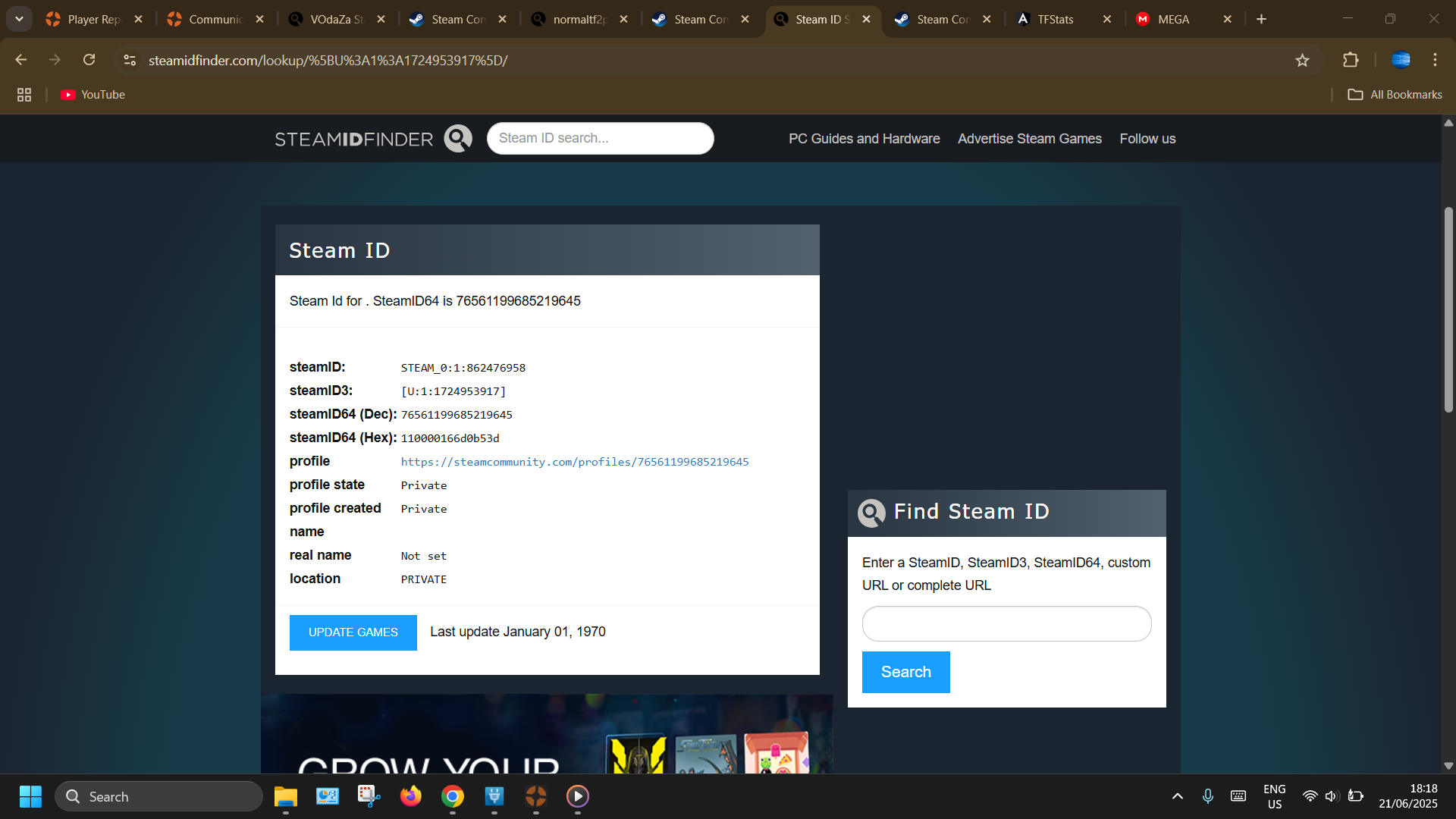The width and height of the screenshot is (1456, 819).
Task: Open Google Chrome from the taskbar
Action: 453,796
